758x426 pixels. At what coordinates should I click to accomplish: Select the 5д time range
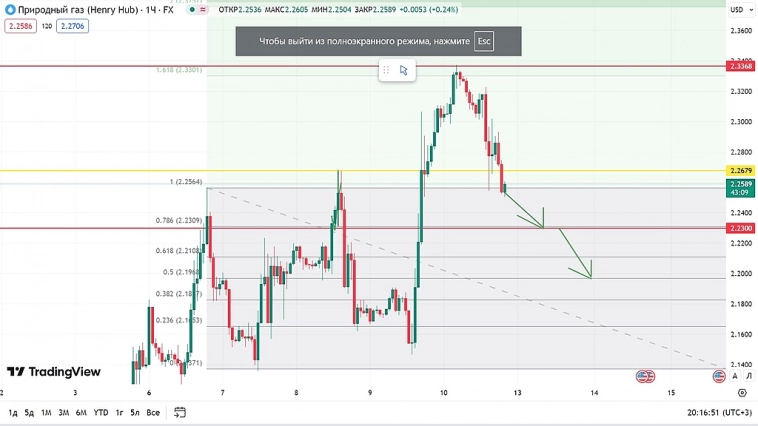click(x=29, y=412)
